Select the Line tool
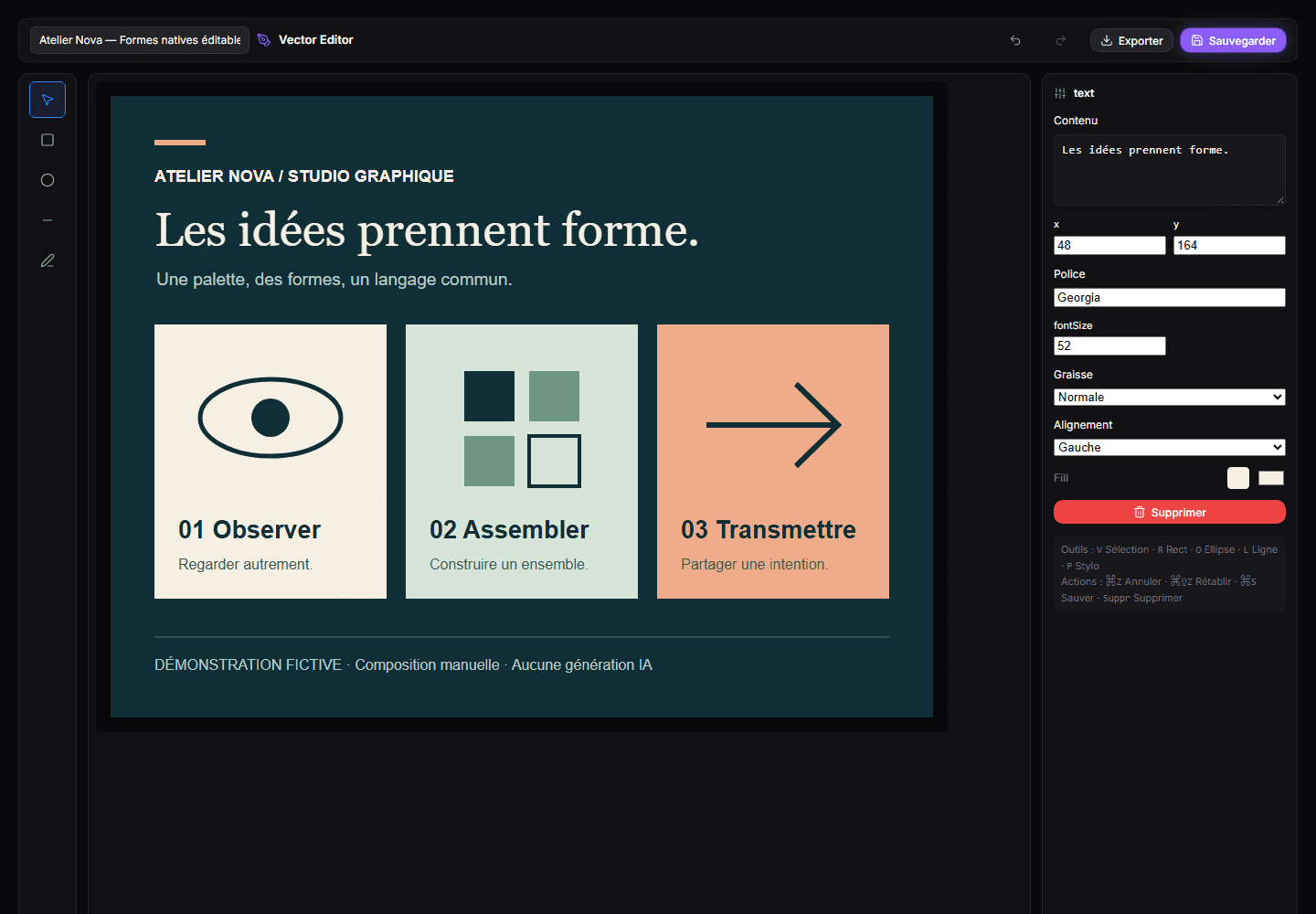1316x914 pixels. (48, 220)
